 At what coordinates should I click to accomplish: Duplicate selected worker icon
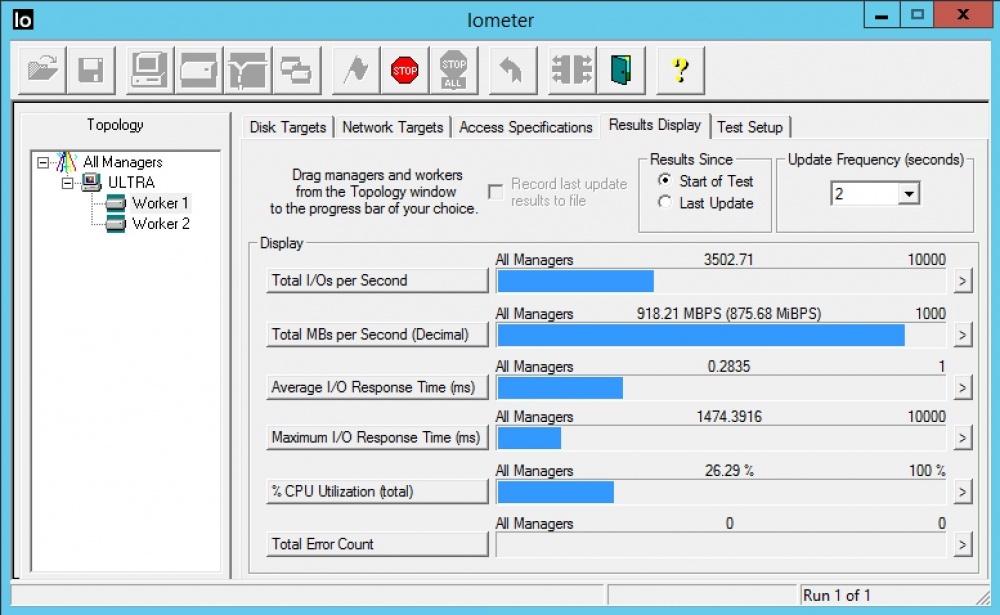pyautogui.click(x=297, y=70)
